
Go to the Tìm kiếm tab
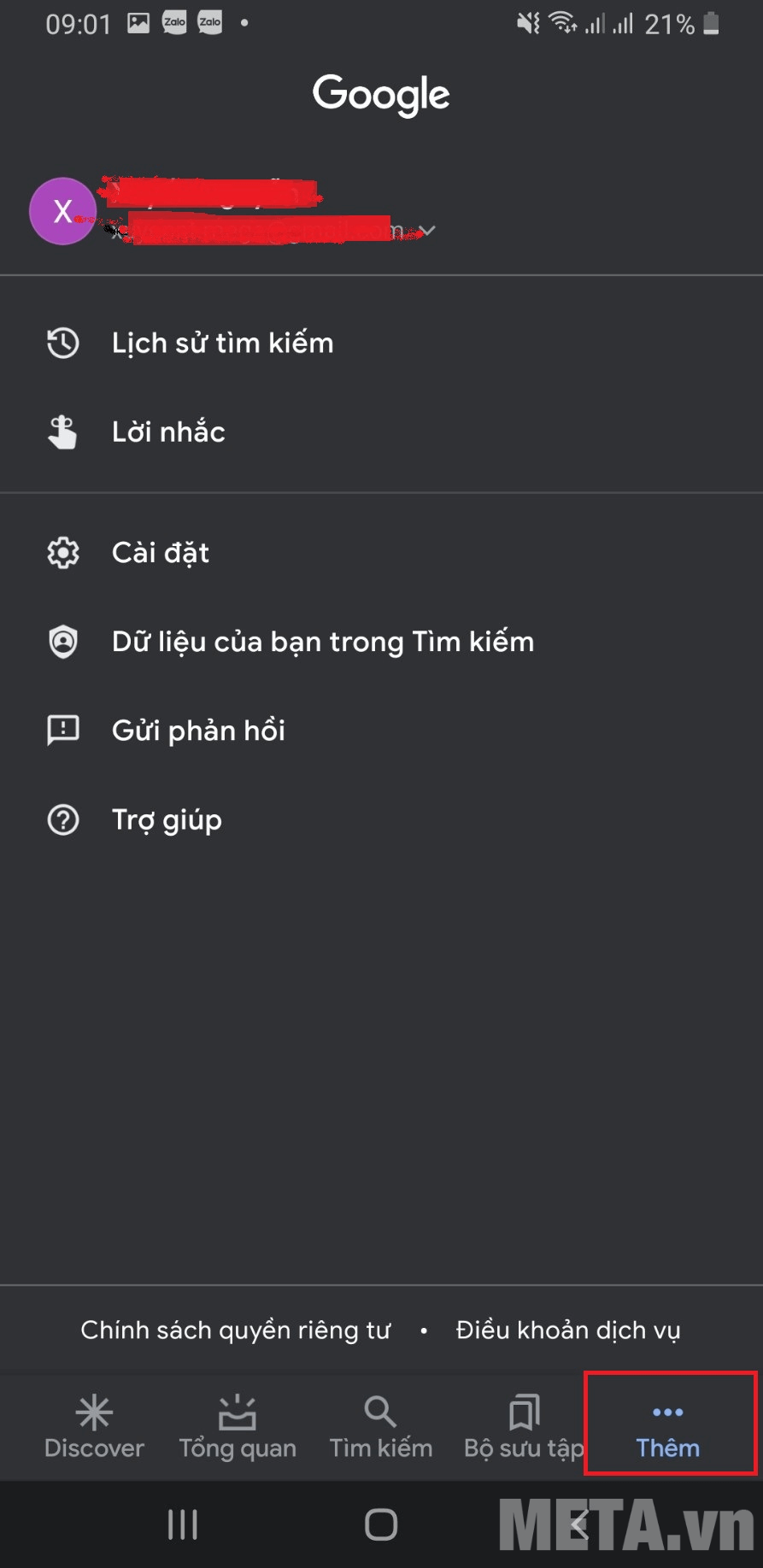381,1426
